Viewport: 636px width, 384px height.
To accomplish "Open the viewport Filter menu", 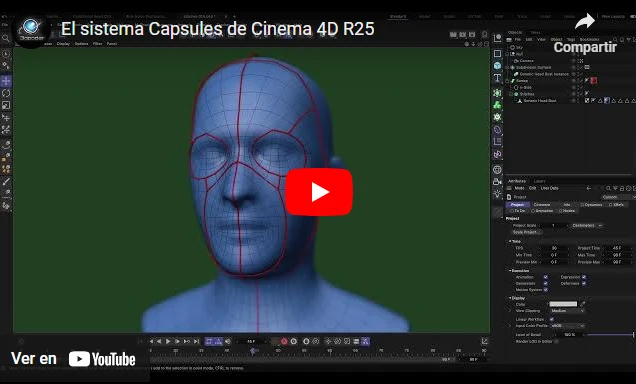I will click(x=97, y=43).
